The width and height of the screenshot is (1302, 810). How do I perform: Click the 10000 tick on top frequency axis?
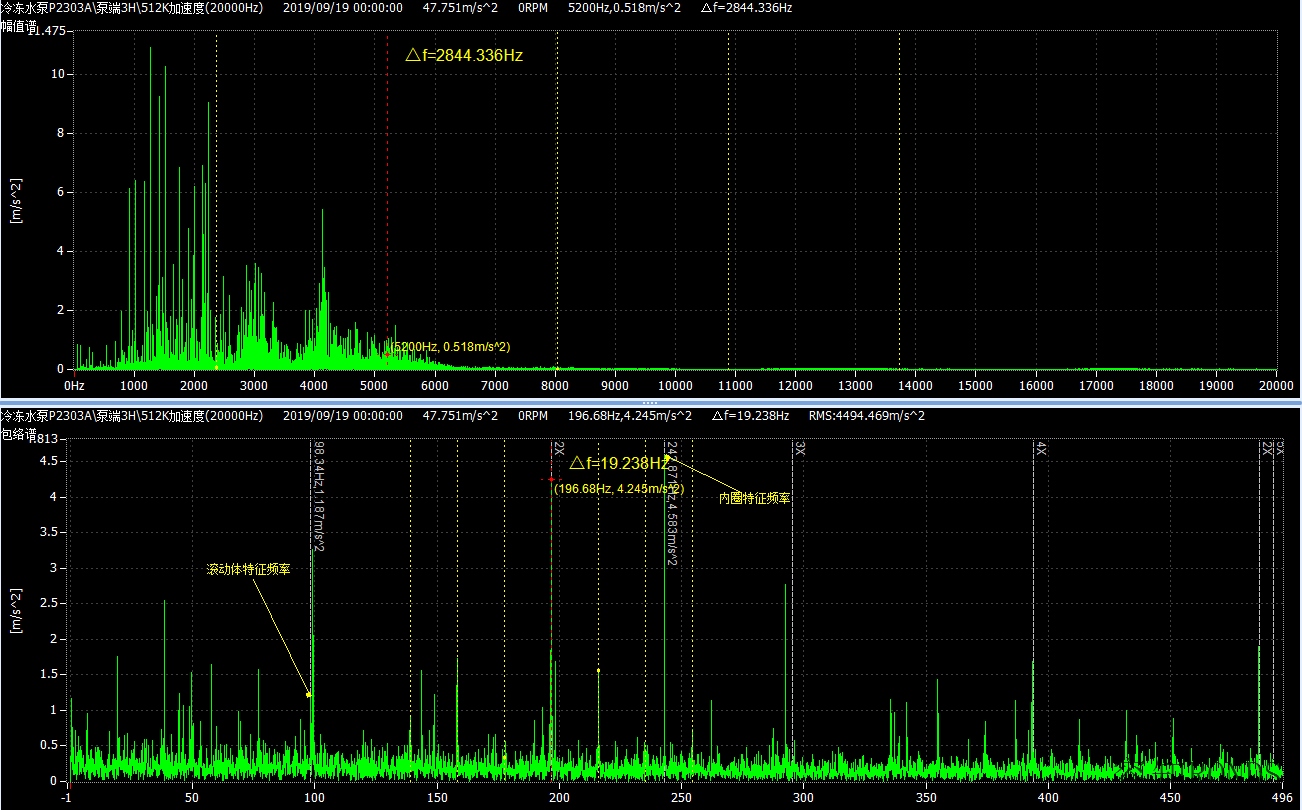tap(675, 385)
